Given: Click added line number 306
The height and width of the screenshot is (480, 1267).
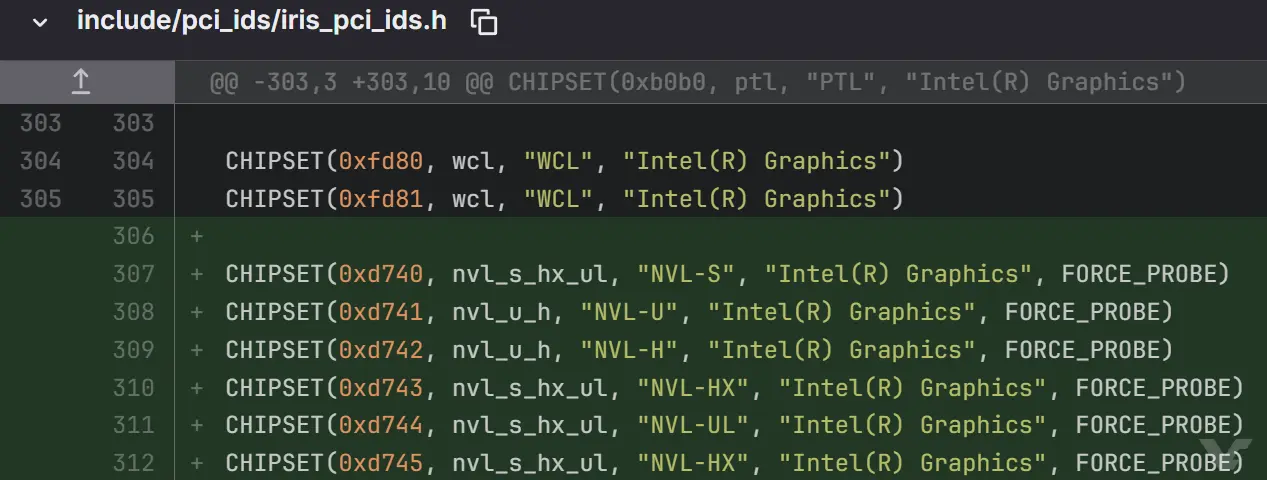Looking at the screenshot, I should pos(133,236).
